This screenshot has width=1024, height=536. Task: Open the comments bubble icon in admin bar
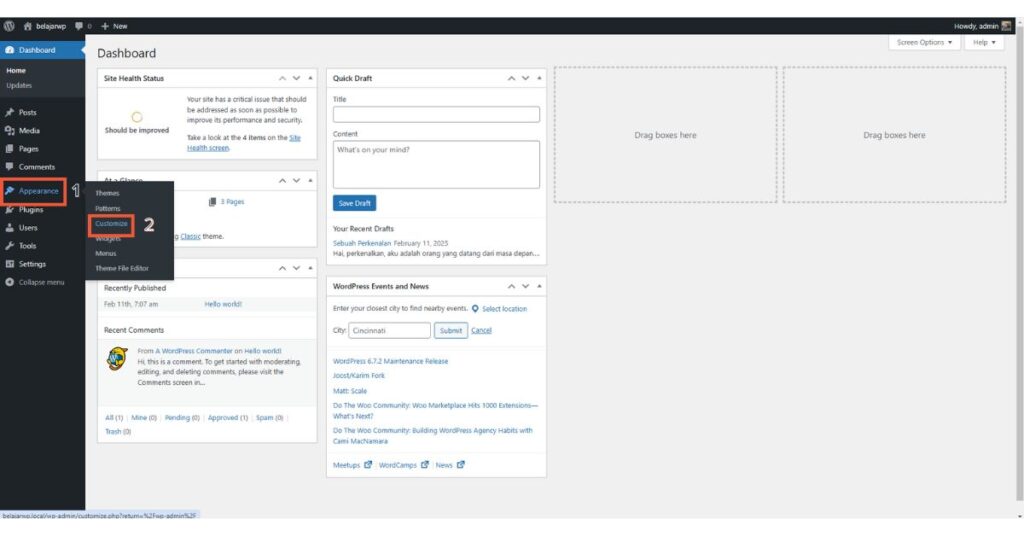click(79, 26)
